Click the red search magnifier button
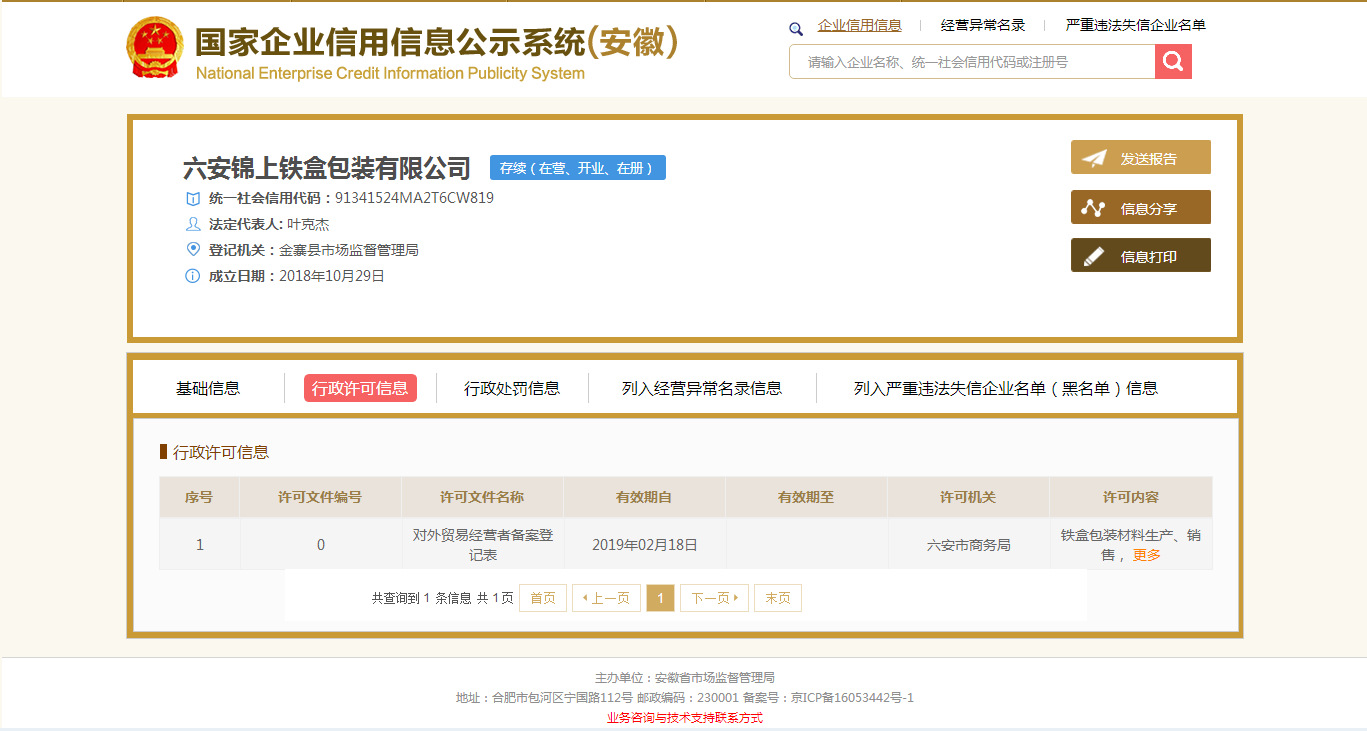1367x731 pixels. (1173, 62)
